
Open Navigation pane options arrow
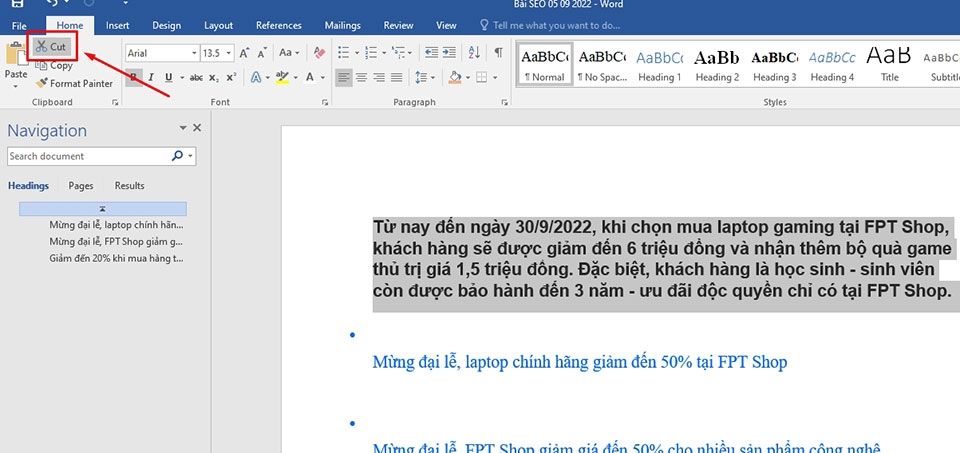point(182,128)
